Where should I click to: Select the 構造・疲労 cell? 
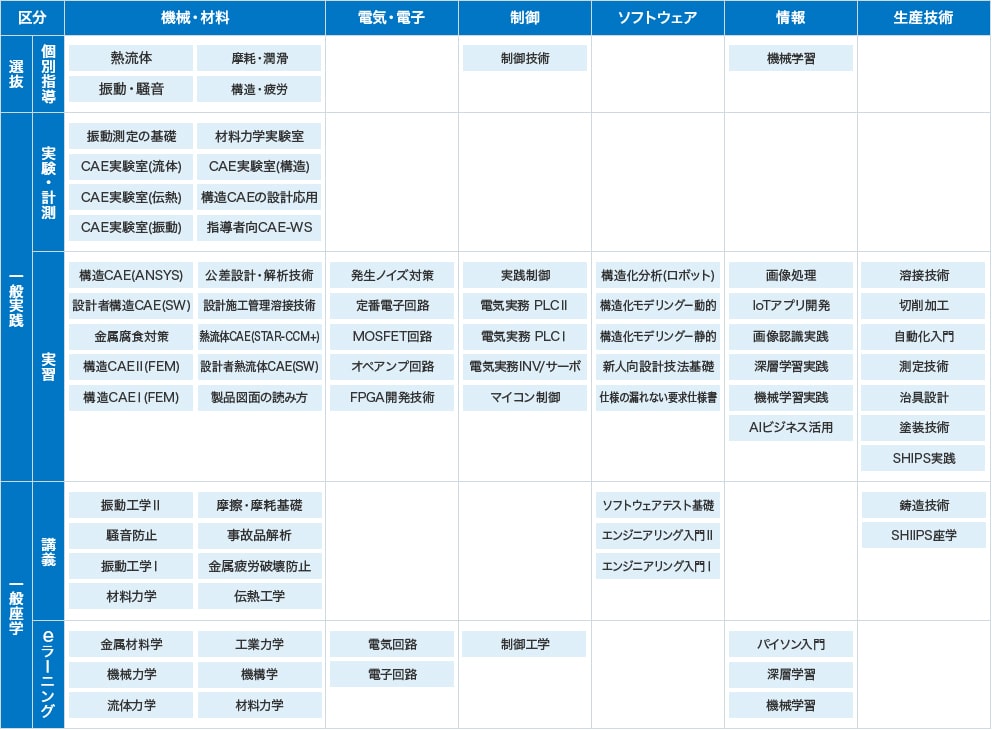pos(259,89)
